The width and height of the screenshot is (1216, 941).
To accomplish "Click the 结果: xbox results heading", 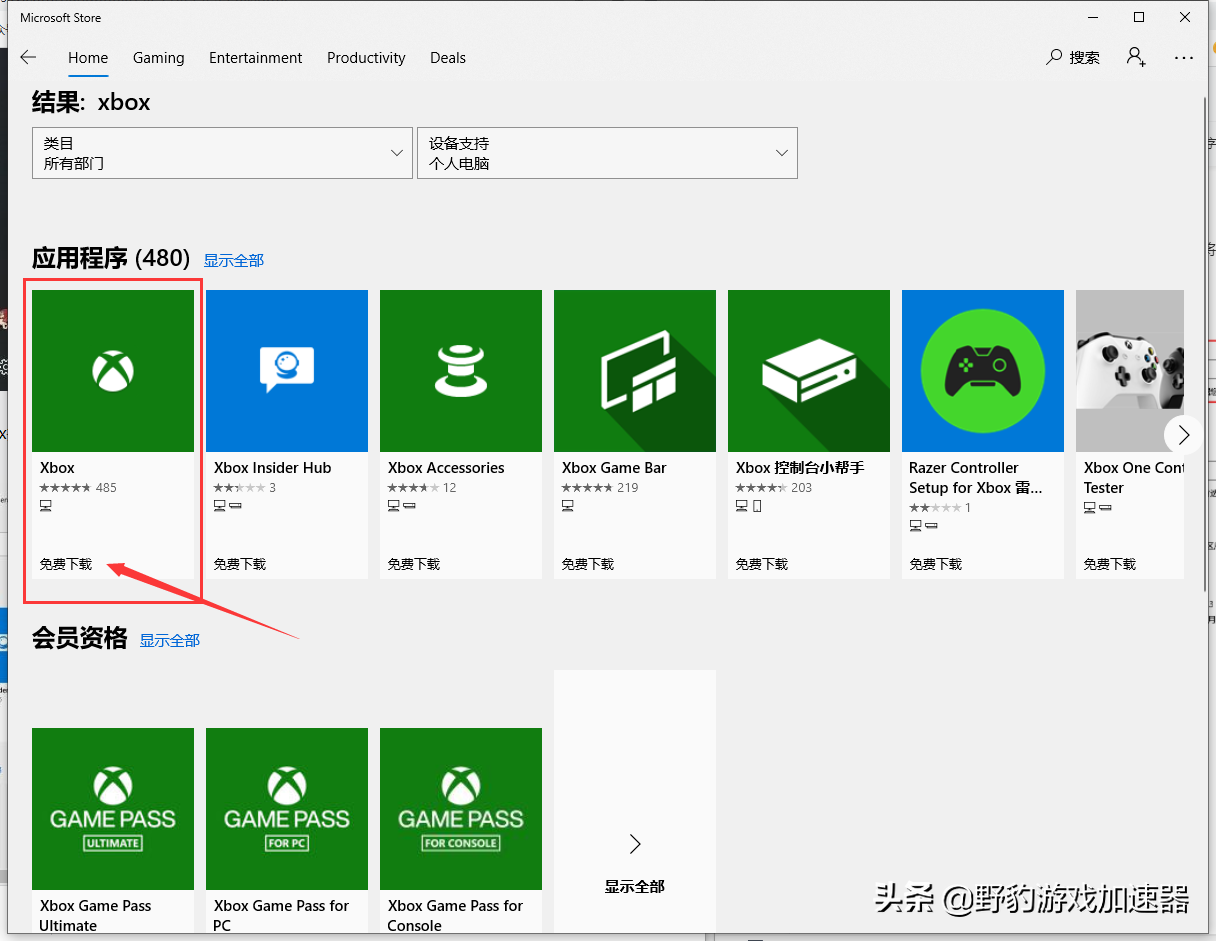I will point(91,102).
